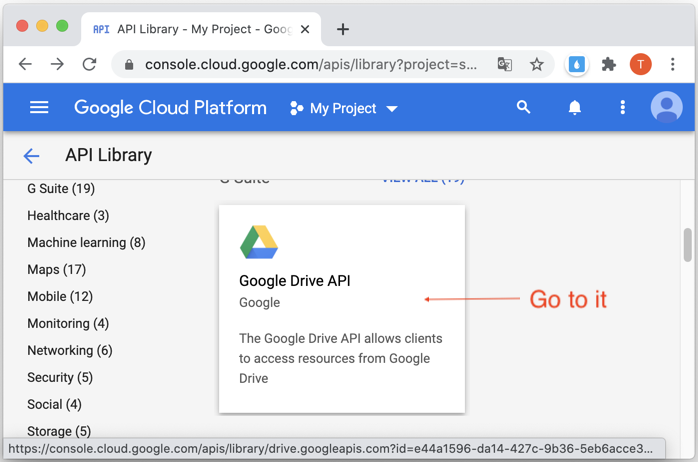This screenshot has width=698, height=462.
Task: Click the Google Drive API description text
Action: [341, 358]
